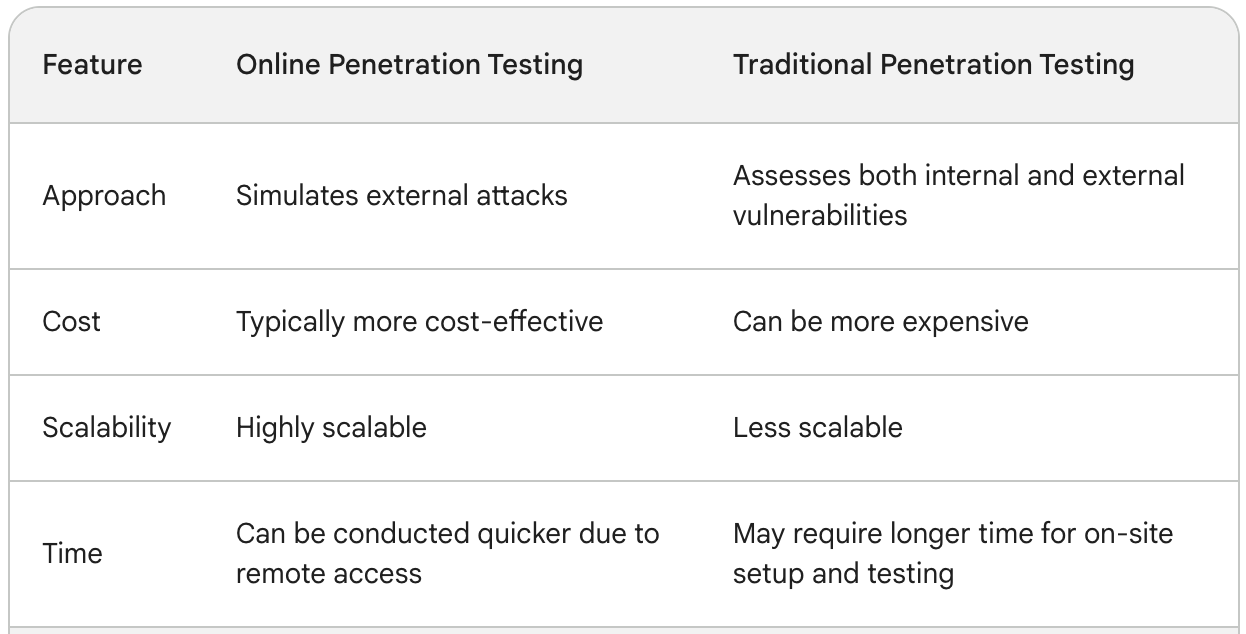Click the 'Approach' row label
This screenshot has width=1246, height=634.
pos(104,196)
